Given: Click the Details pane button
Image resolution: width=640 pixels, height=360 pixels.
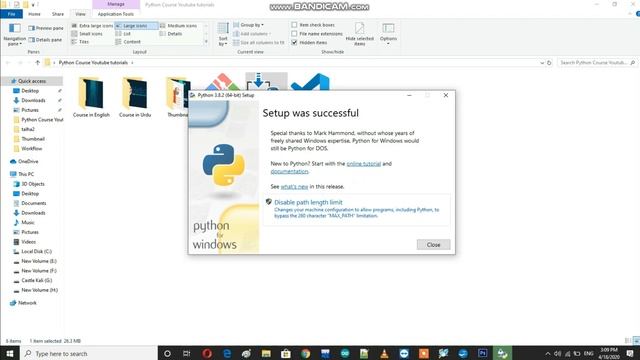Looking at the screenshot, I should (45, 40).
